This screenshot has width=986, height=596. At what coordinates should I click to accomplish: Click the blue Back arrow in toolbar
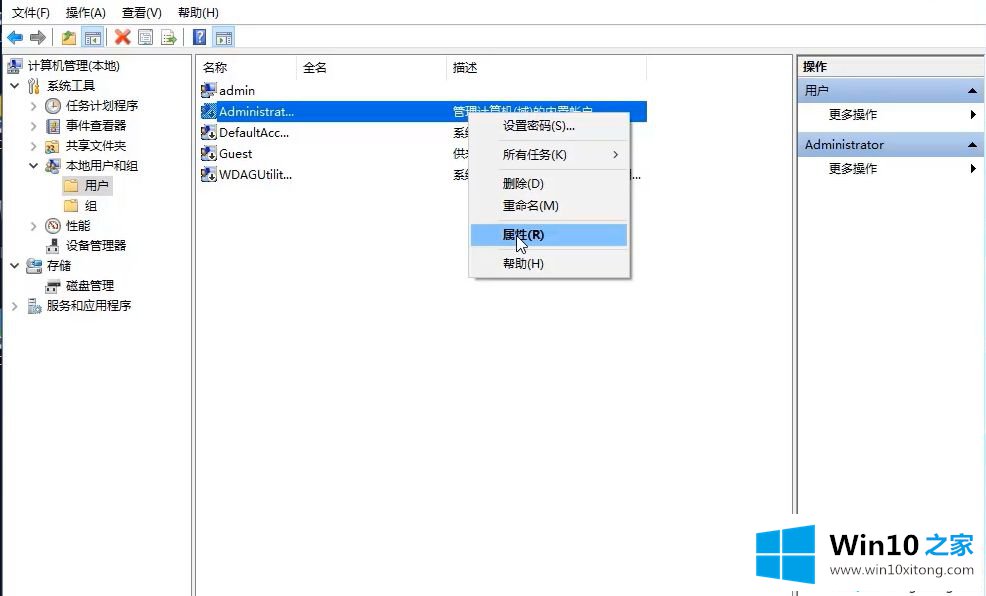pos(15,38)
